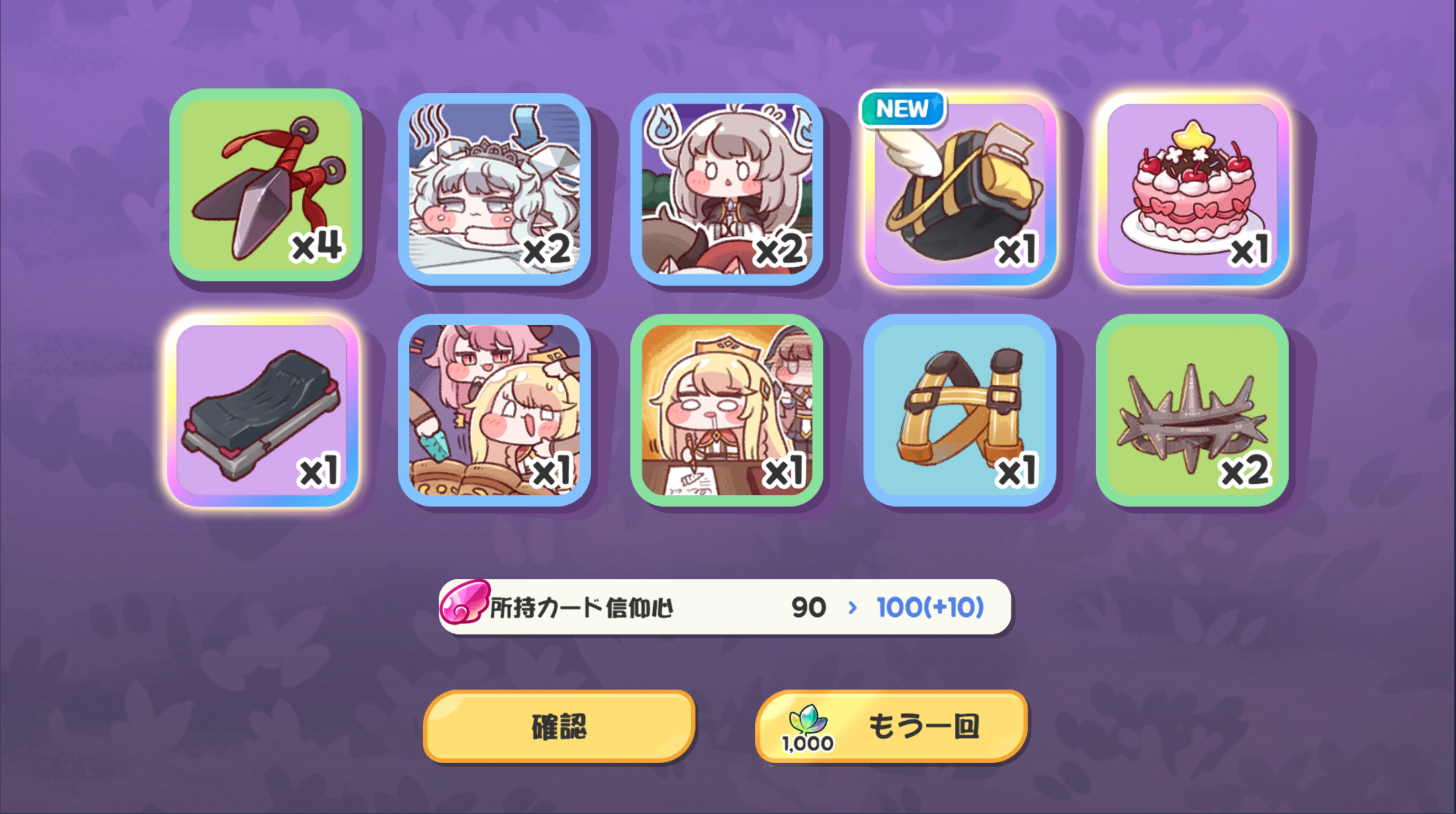
Task: Select the gray-haired girl with blue flames card
Action: (x=727, y=189)
